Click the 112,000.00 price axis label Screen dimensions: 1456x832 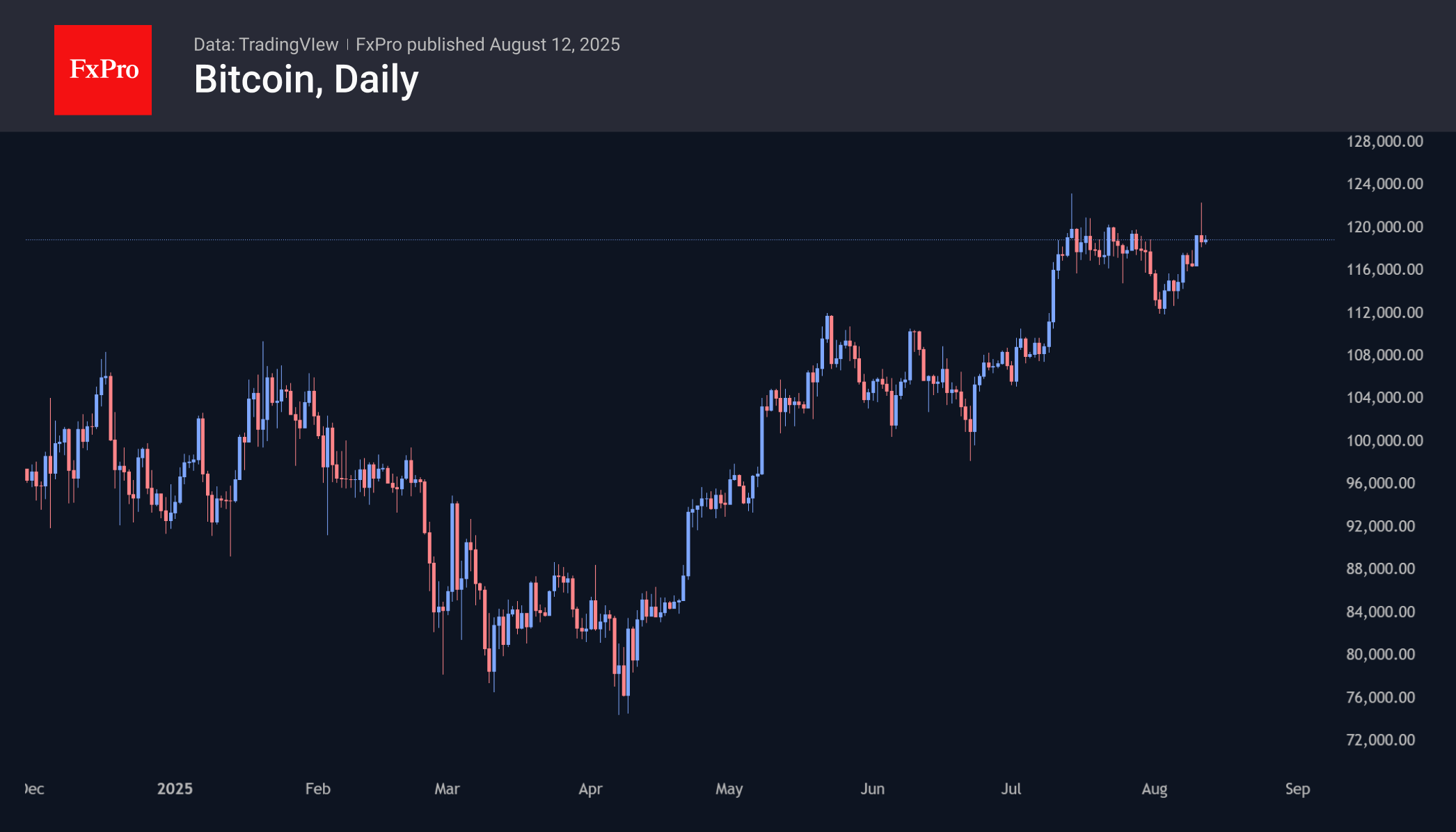point(1384,312)
